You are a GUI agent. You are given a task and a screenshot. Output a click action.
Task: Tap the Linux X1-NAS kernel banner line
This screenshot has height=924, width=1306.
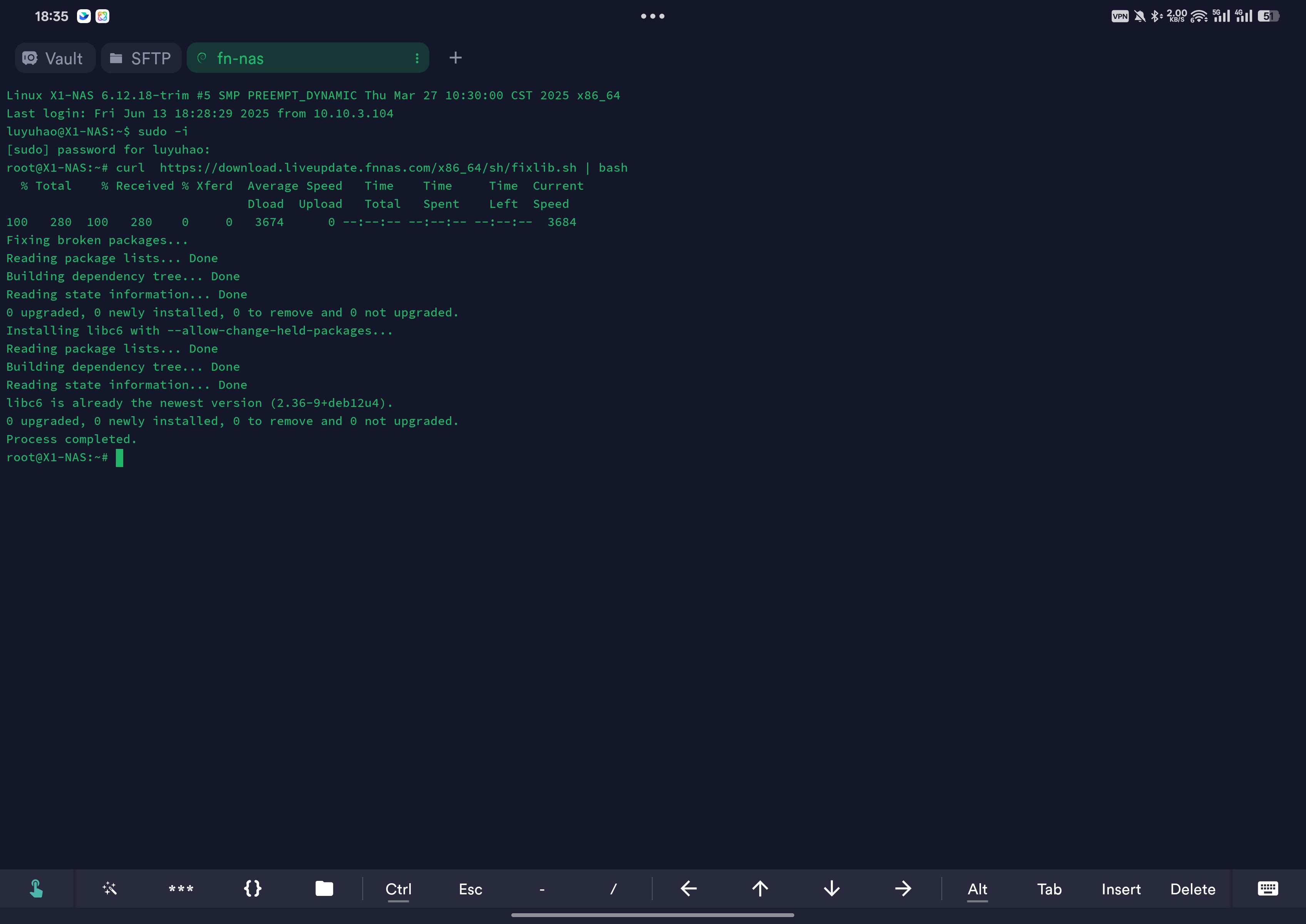(x=313, y=95)
